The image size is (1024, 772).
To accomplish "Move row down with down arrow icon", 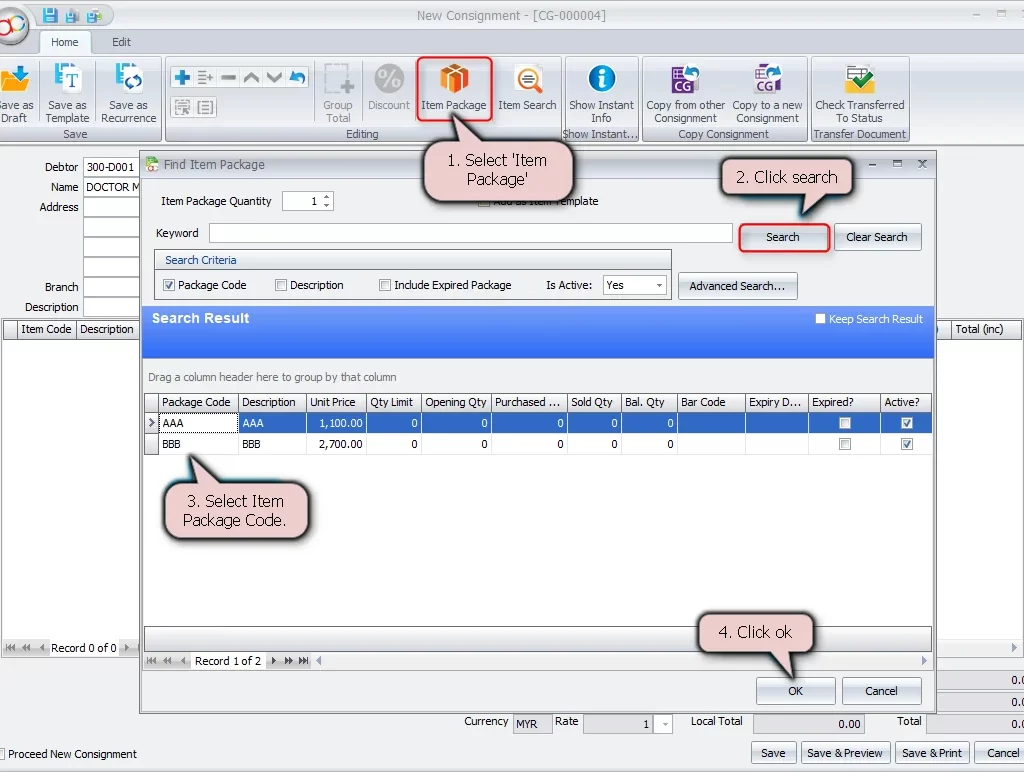I will point(274,78).
